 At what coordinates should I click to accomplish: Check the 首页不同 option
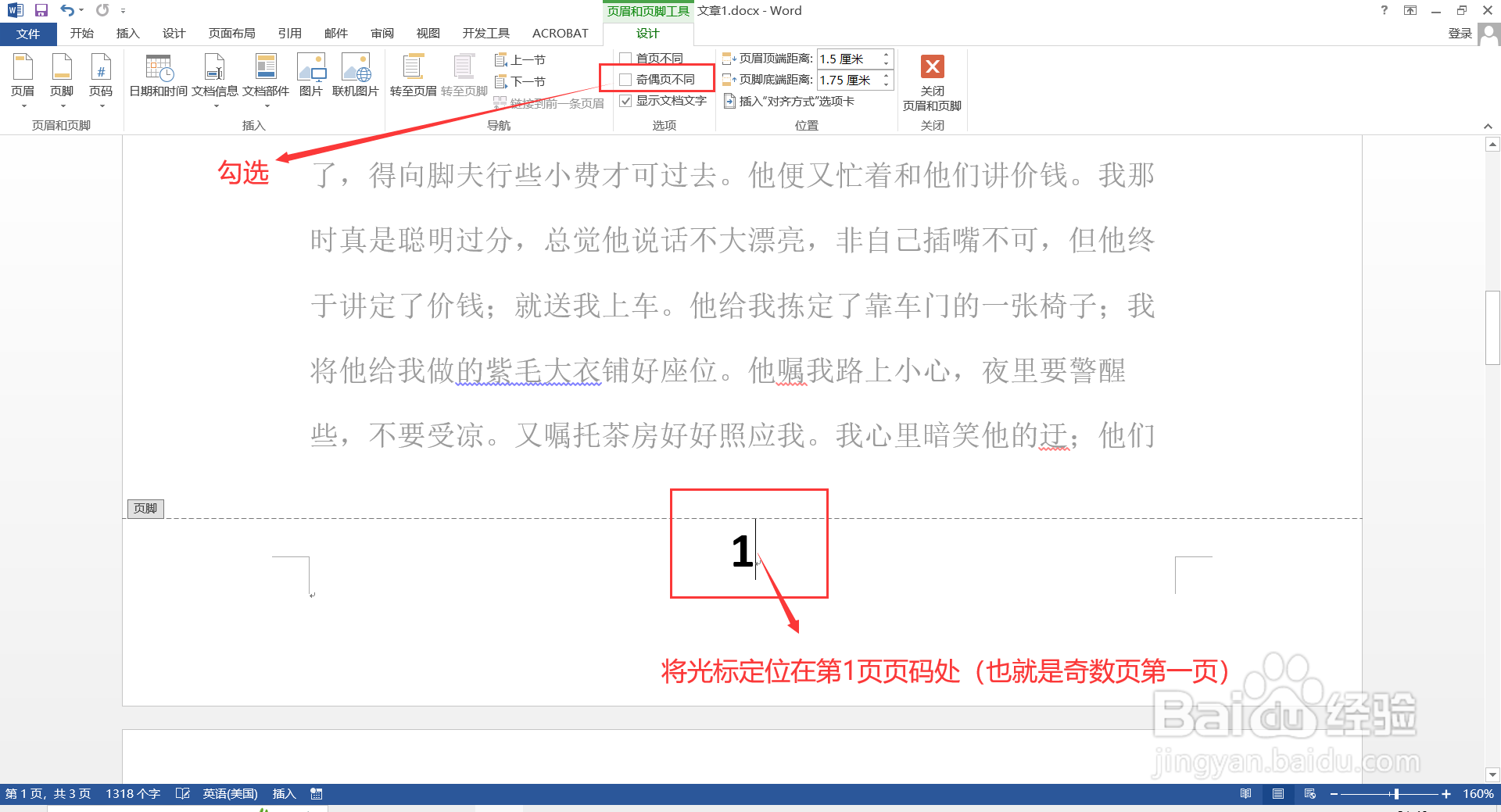625,58
